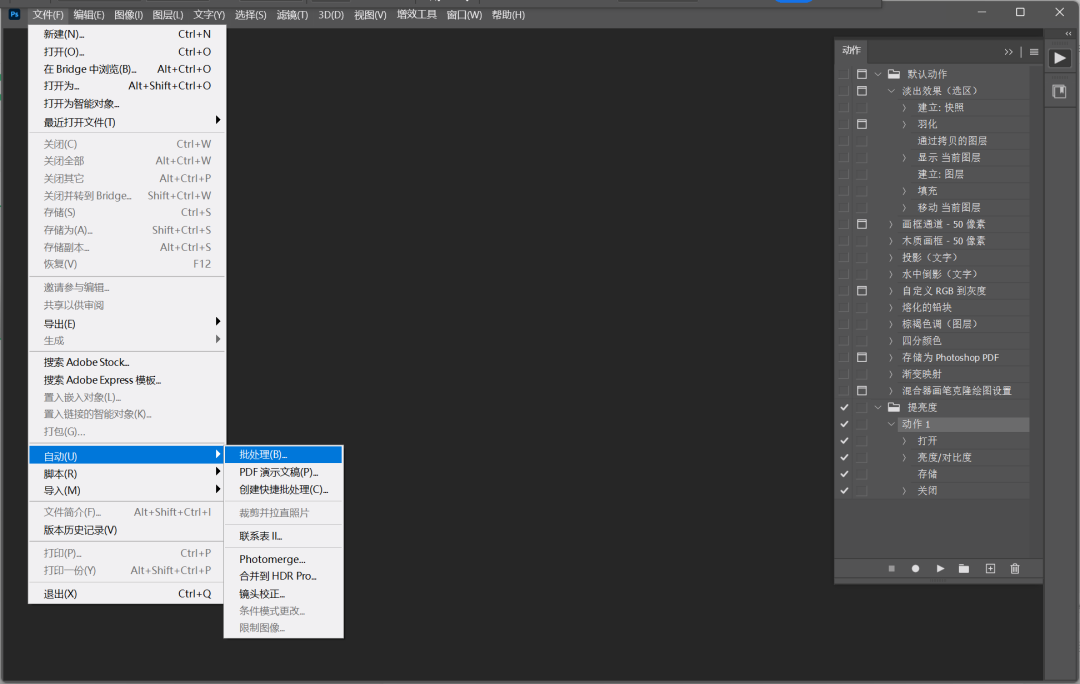Toggle dialog icon for 画框通道 - 50 像素
The width and height of the screenshot is (1080, 684).
point(862,224)
